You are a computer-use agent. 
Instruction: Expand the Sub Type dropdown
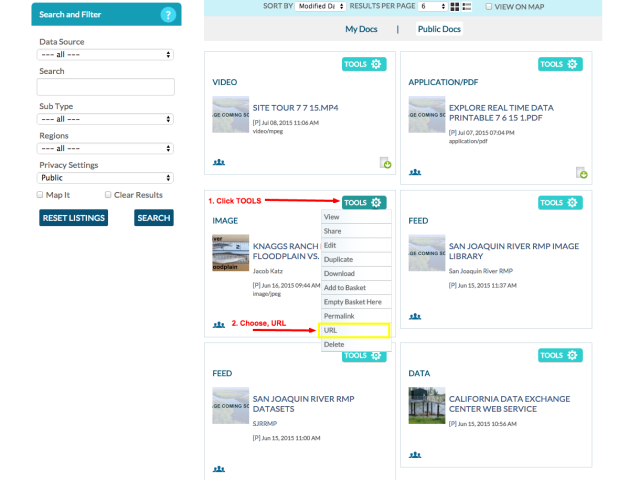[105, 119]
